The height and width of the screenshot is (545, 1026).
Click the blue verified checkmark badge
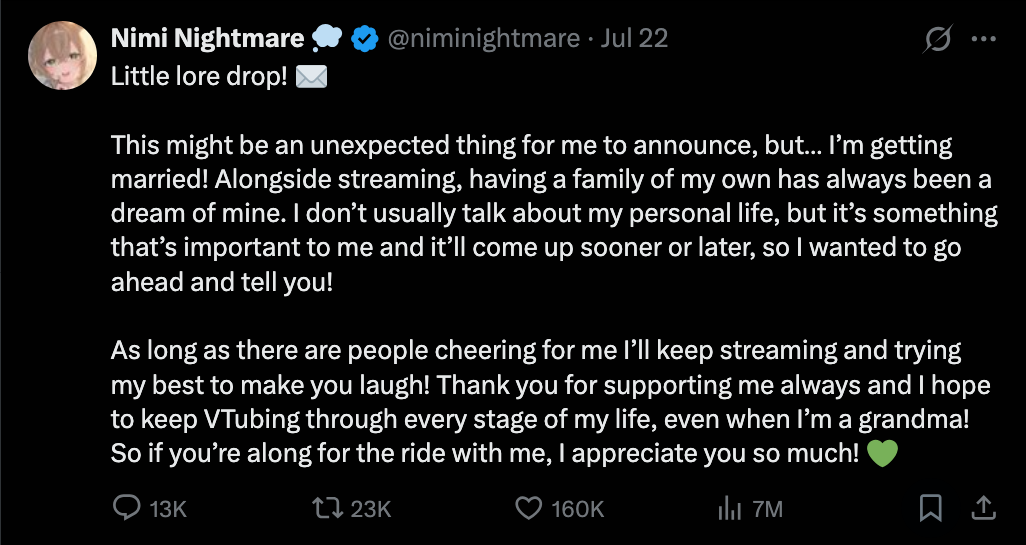364,39
